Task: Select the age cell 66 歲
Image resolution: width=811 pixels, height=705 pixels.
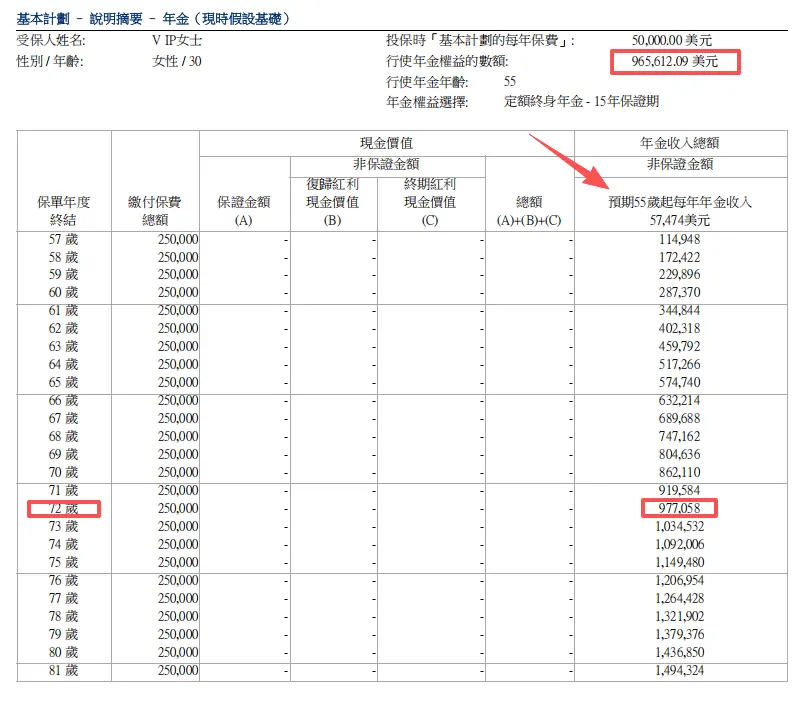Action: point(64,401)
